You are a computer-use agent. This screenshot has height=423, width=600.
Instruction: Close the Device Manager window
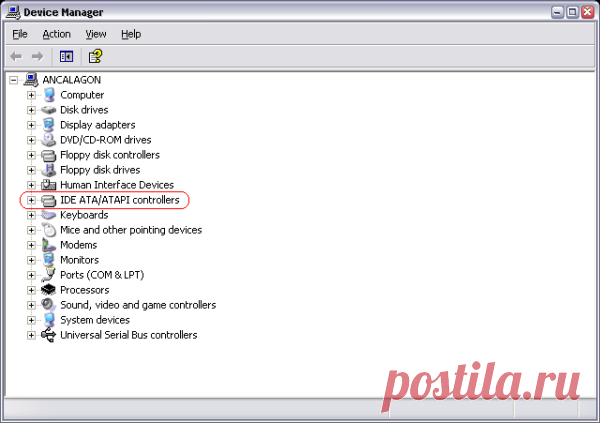[587, 12]
